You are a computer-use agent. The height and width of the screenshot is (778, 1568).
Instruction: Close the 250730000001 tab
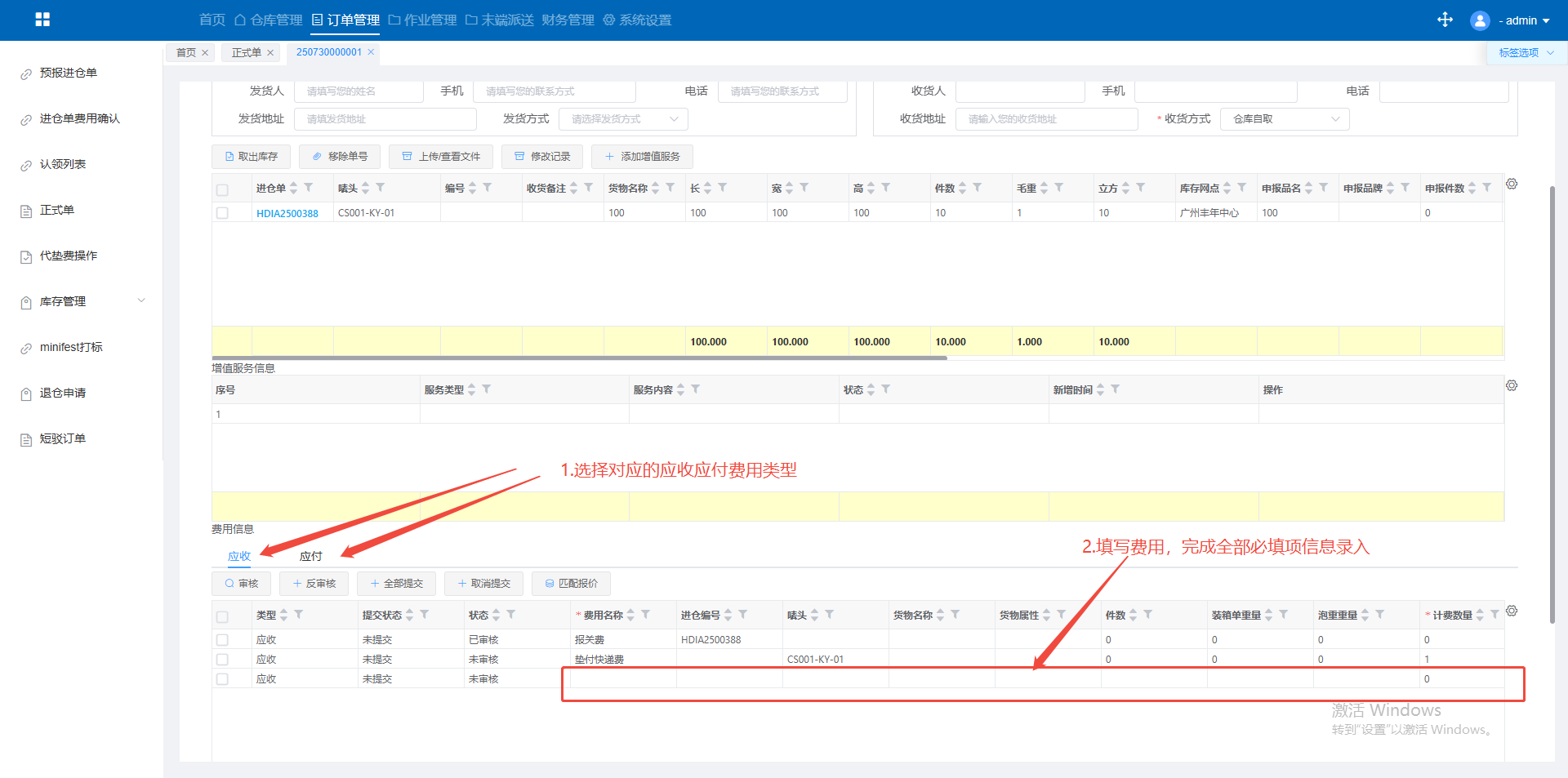click(371, 52)
